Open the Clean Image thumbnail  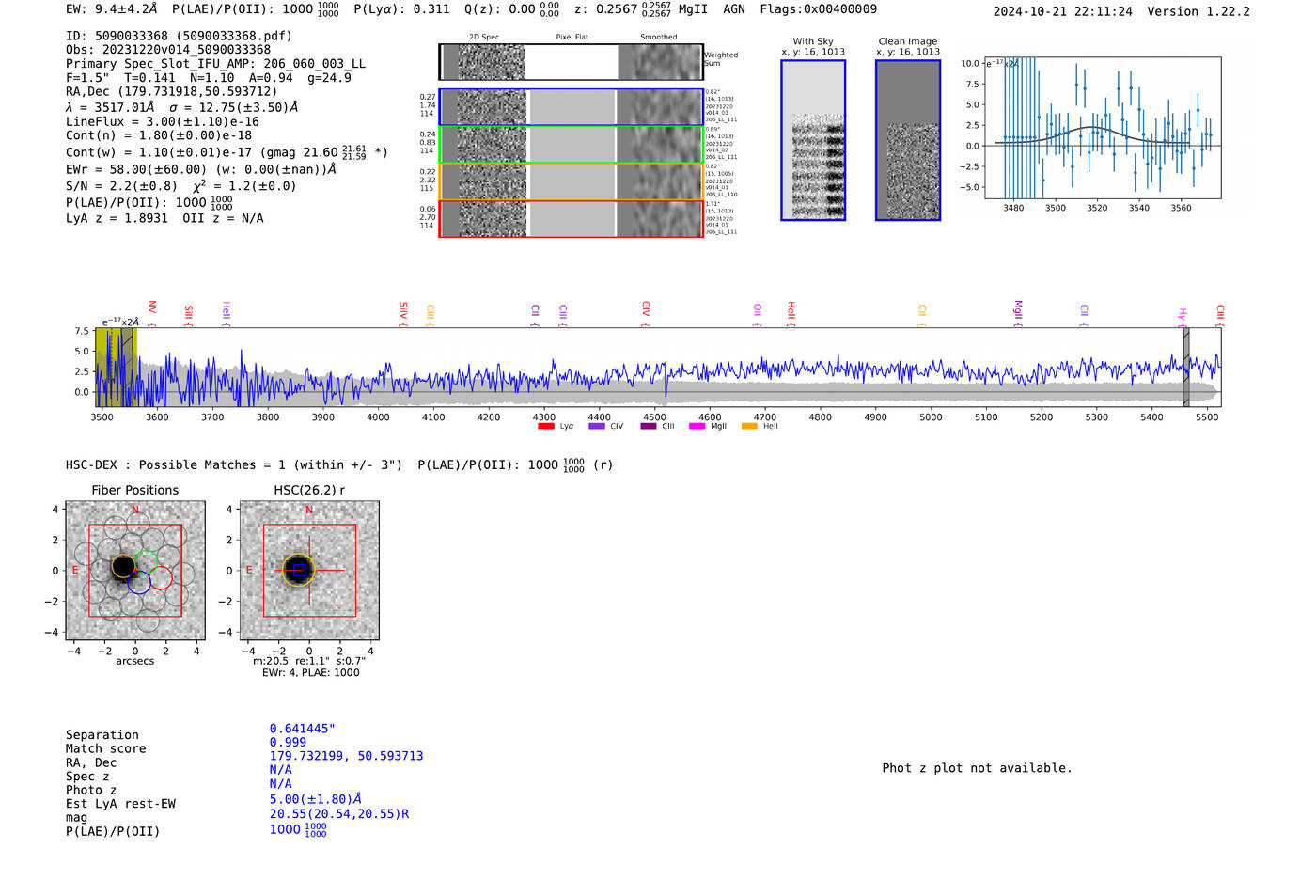point(908,140)
